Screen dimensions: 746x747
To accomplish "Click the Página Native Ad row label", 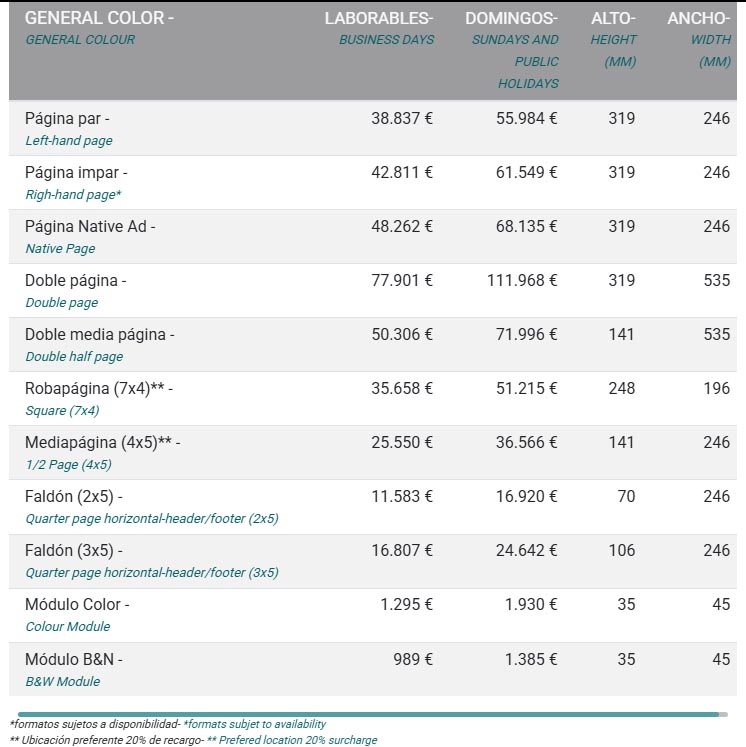I will point(90,226).
